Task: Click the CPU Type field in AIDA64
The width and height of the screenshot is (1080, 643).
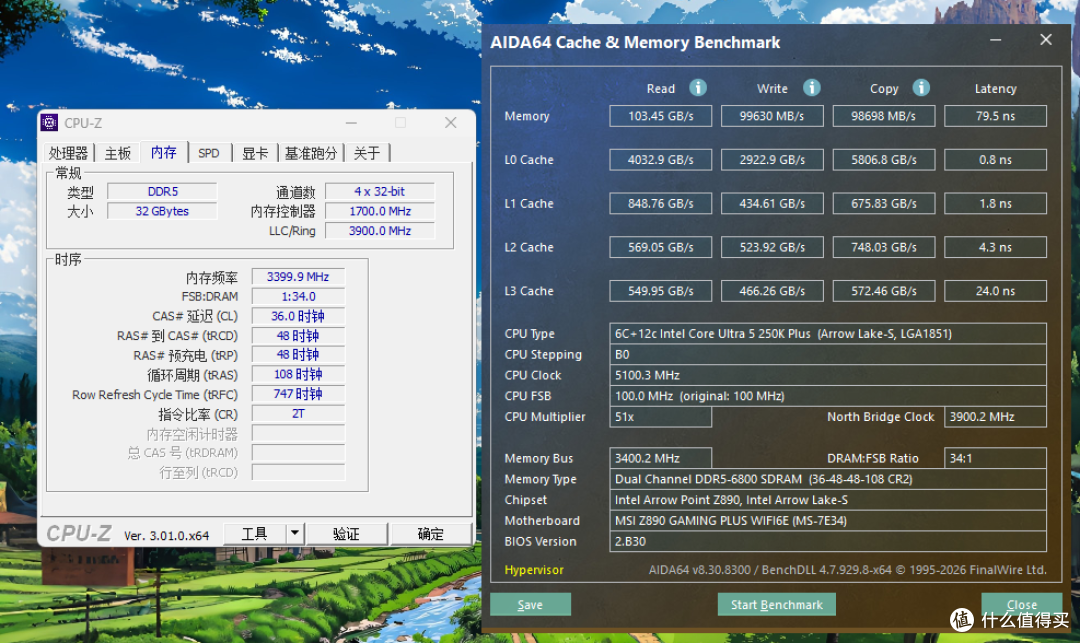Action: click(828, 333)
